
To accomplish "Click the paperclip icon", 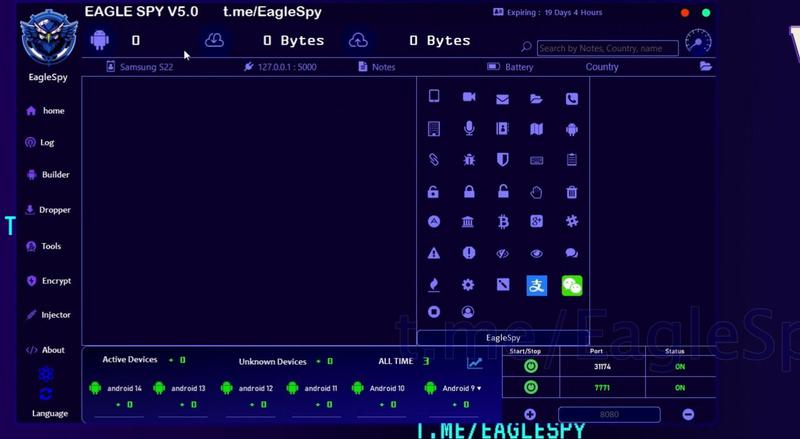I will [x=434, y=160].
